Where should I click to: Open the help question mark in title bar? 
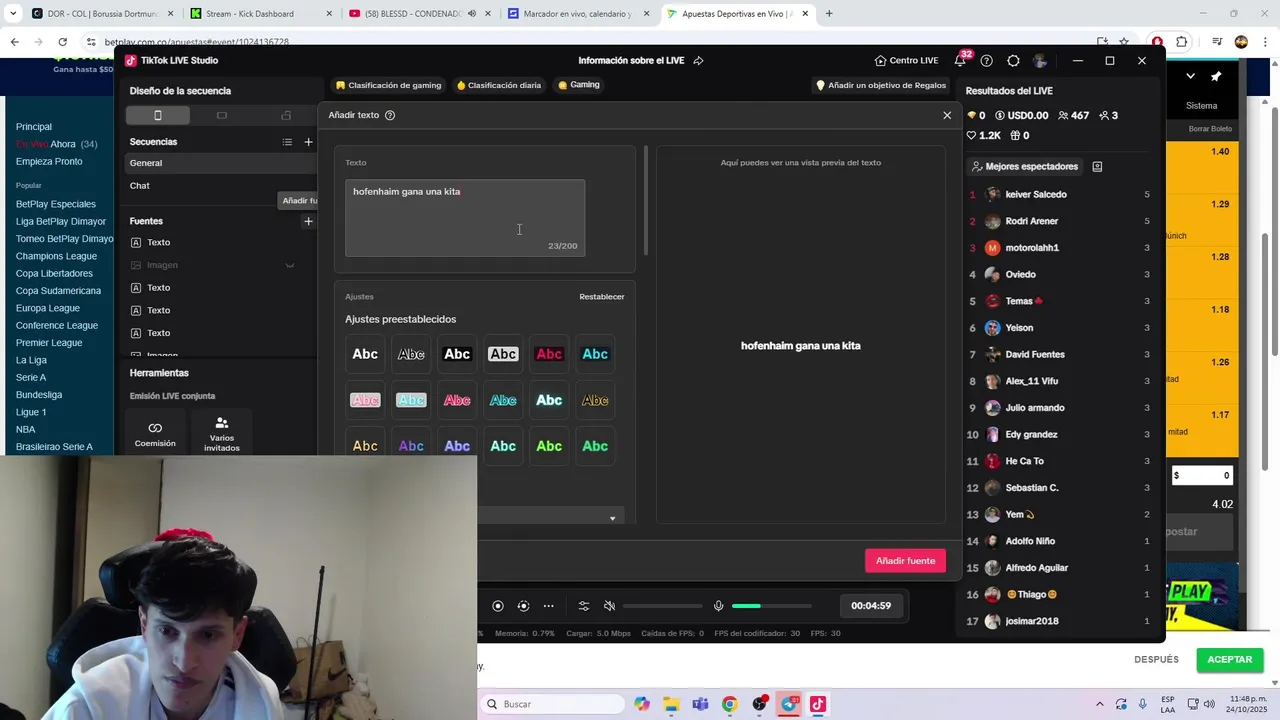987,61
